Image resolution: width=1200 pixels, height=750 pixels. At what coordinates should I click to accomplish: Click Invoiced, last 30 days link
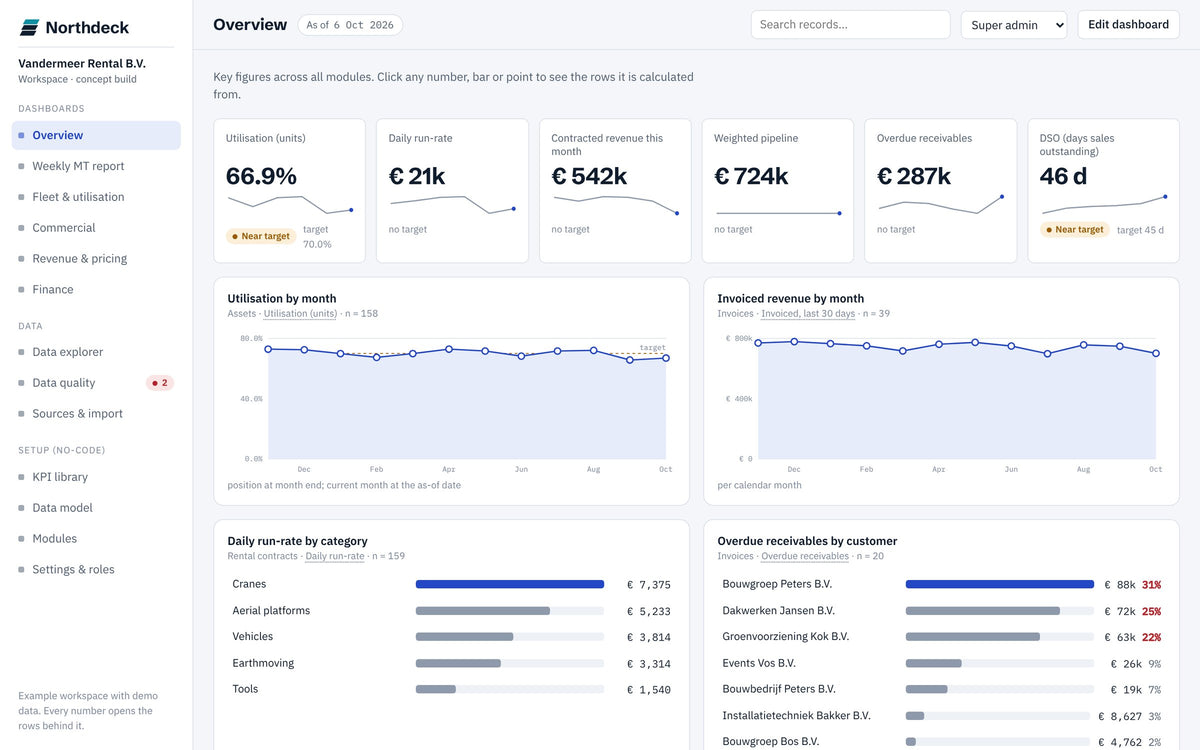808,314
